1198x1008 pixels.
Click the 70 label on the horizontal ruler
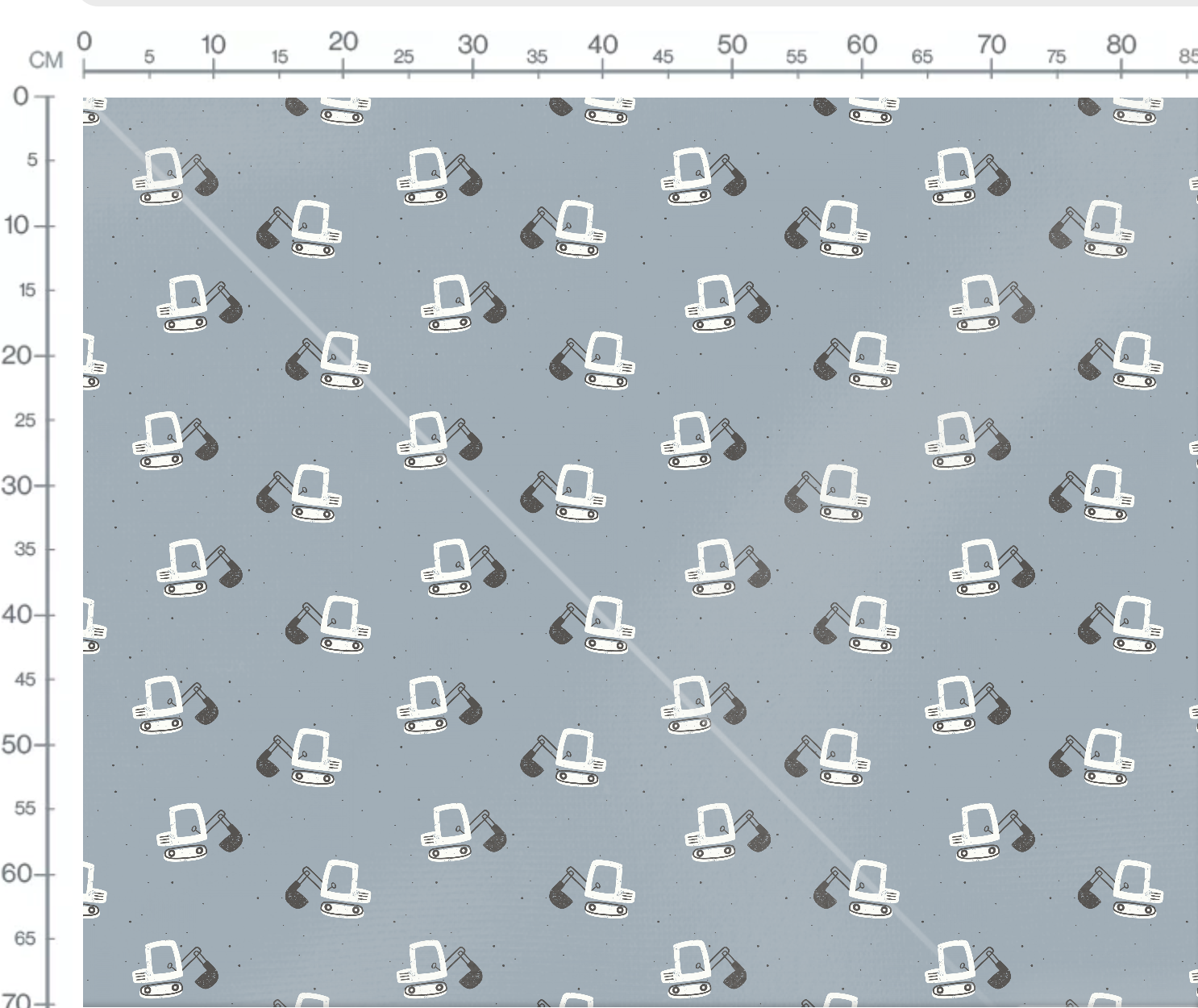pos(992,44)
